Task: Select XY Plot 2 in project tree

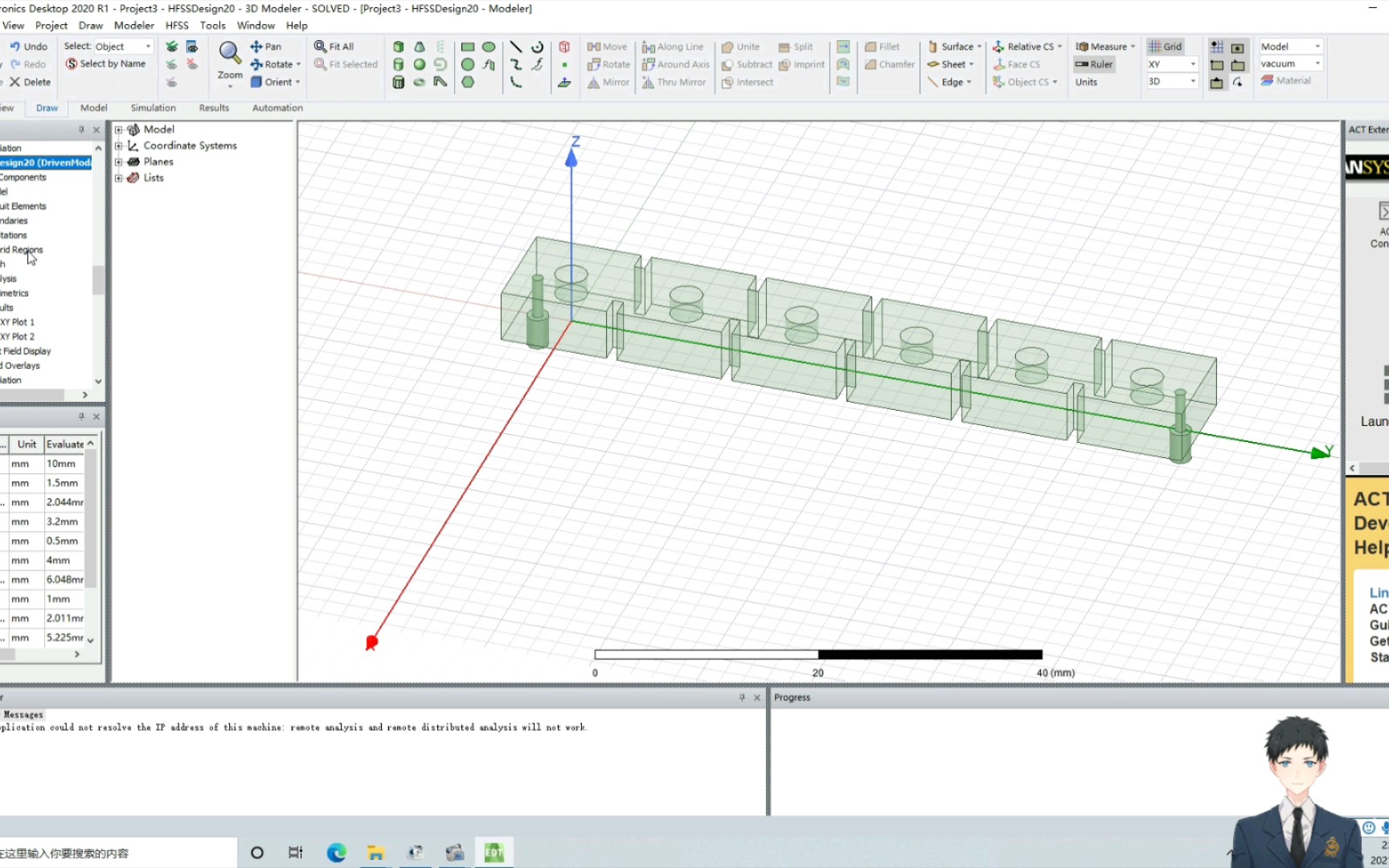Action: [18, 337]
